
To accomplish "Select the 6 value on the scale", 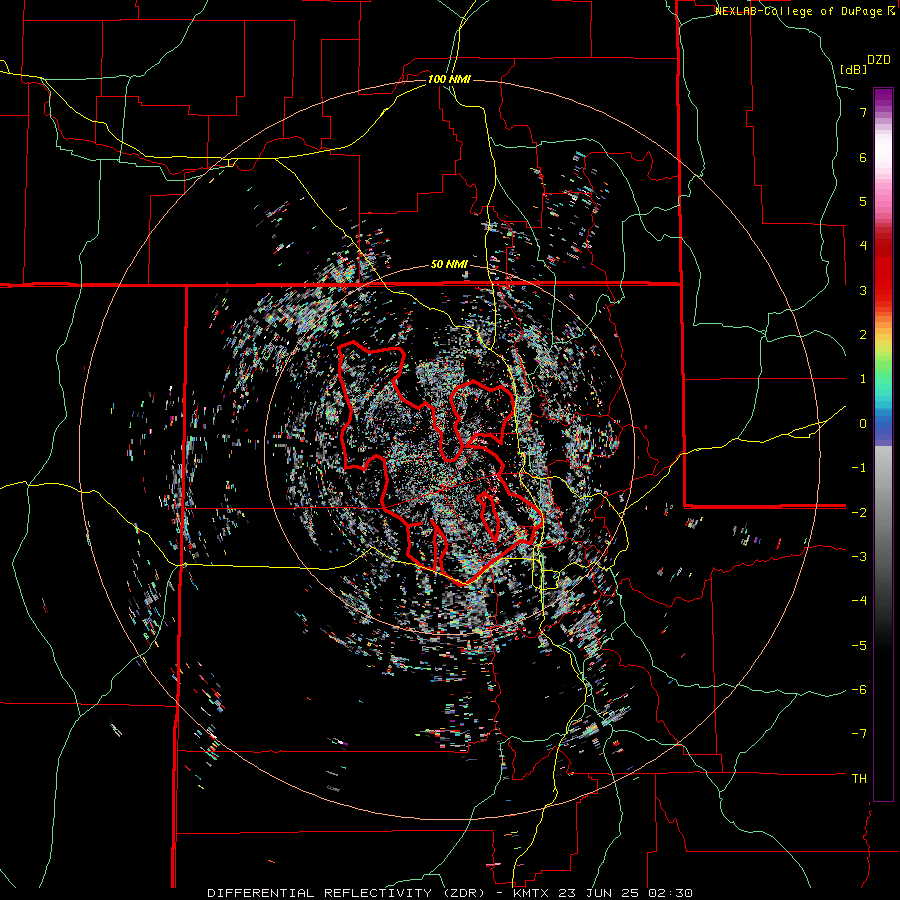I will (863, 157).
